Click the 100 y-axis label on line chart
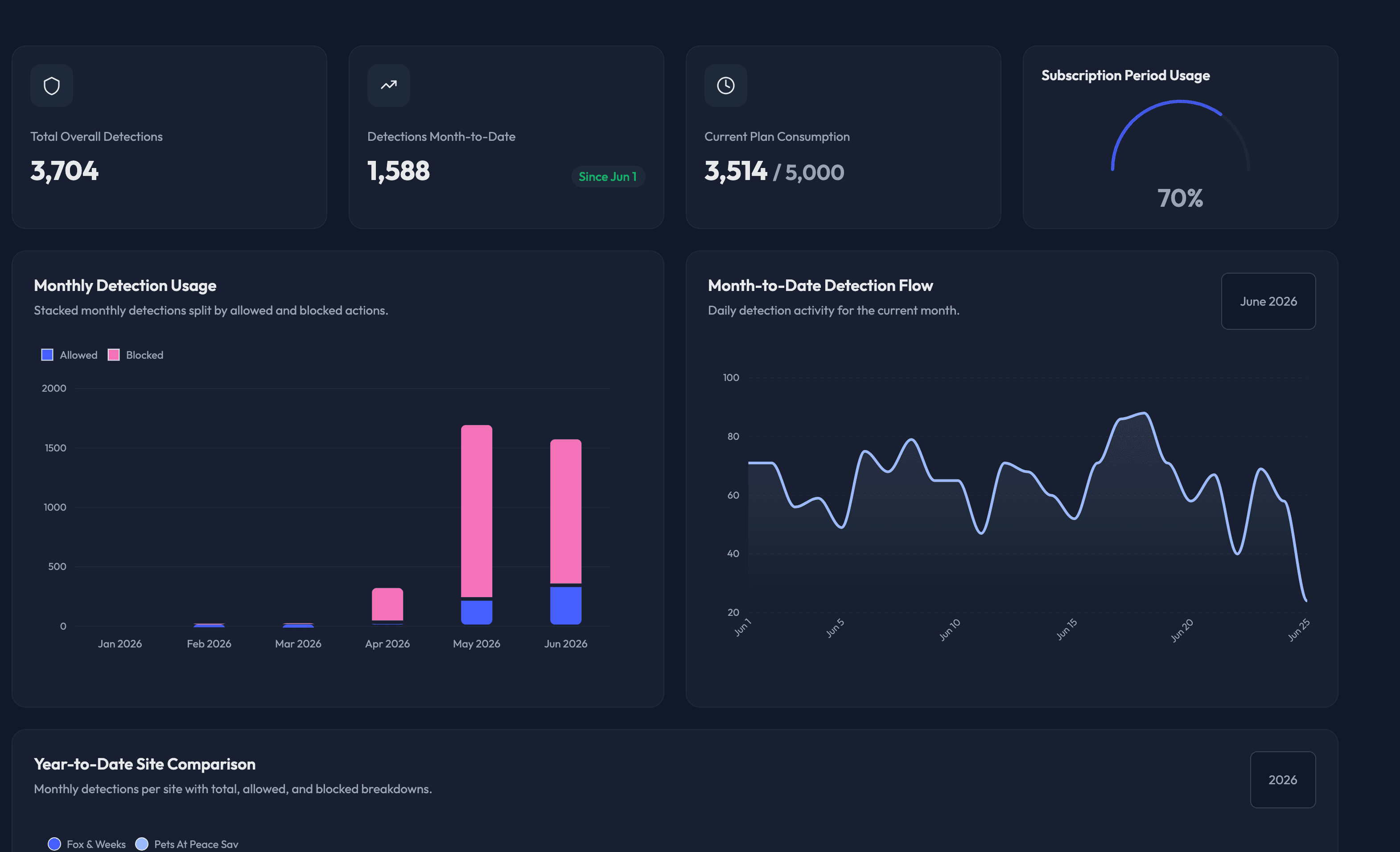 731,378
